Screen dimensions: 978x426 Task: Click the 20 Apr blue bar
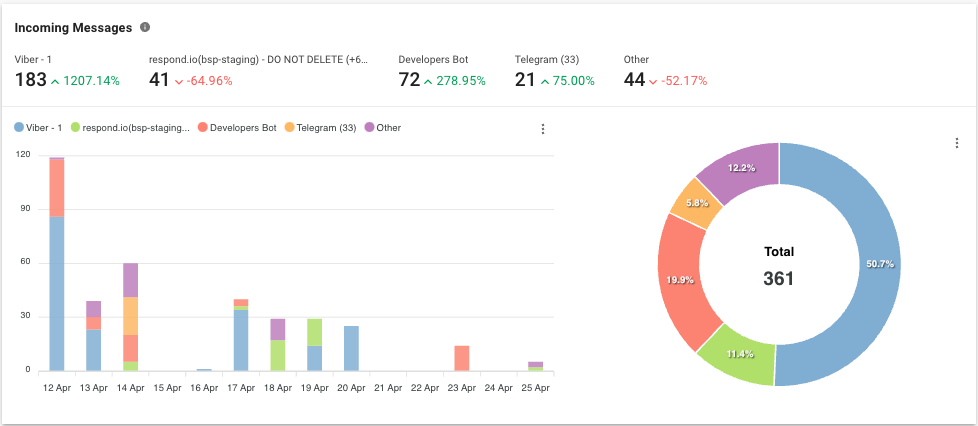pos(351,348)
